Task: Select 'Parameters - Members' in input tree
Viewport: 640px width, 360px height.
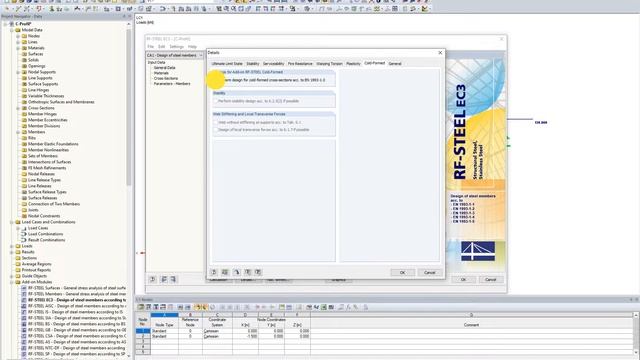Action: (x=172, y=84)
